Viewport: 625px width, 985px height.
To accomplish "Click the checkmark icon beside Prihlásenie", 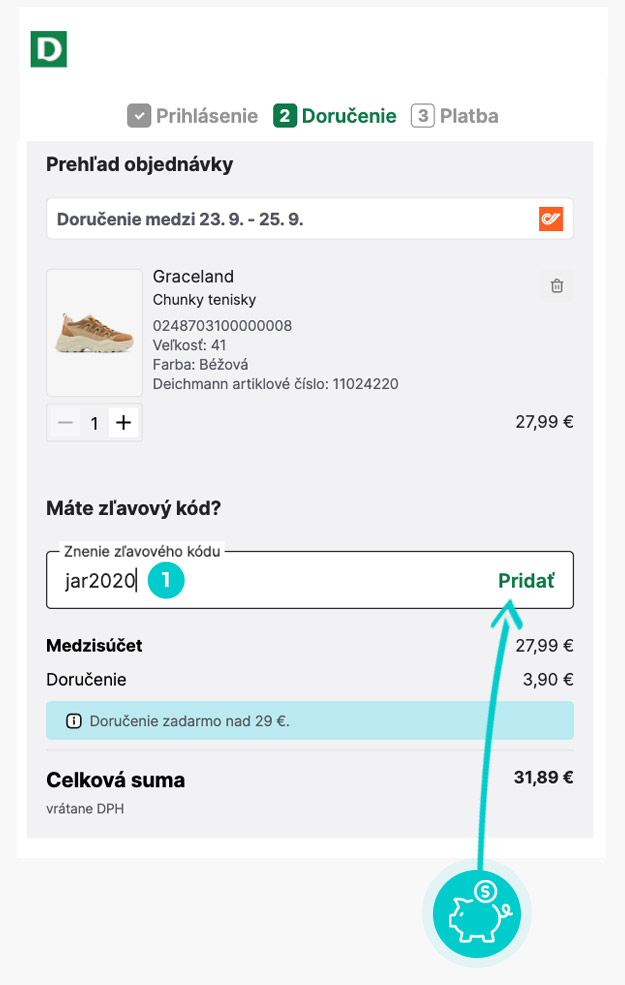I will point(139,116).
